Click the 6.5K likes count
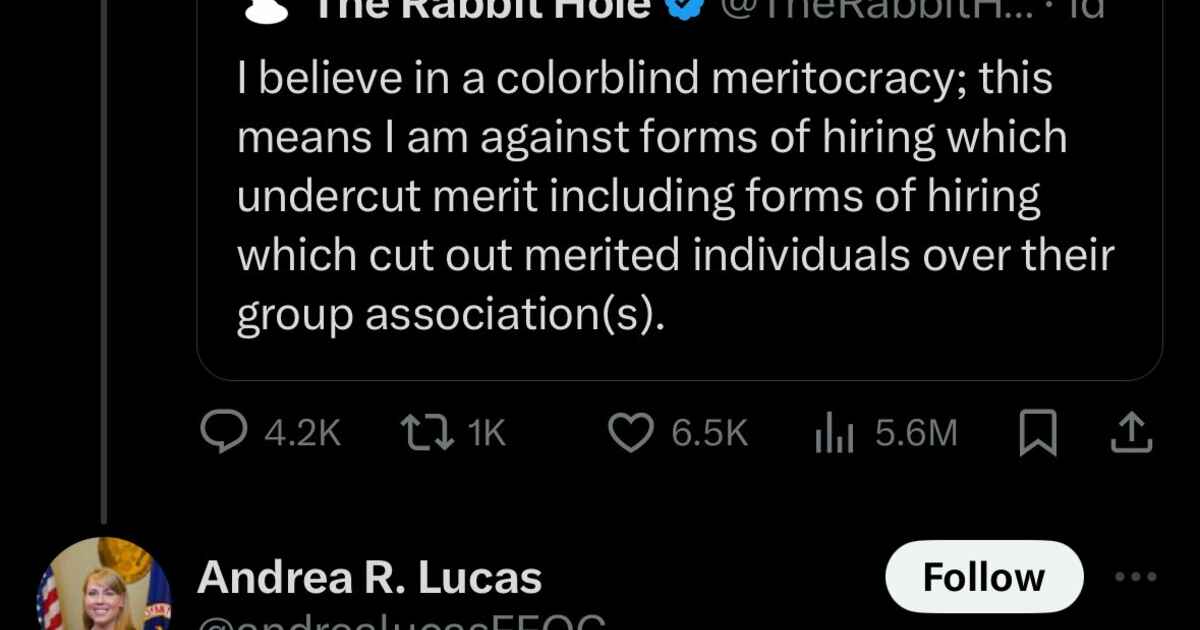Viewport: 1200px width, 630px height. click(x=709, y=433)
